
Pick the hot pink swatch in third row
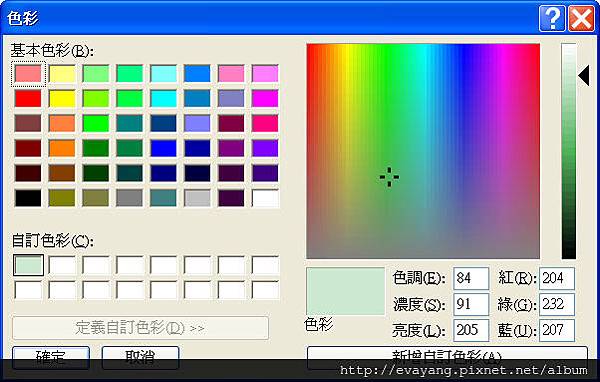pos(265,124)
